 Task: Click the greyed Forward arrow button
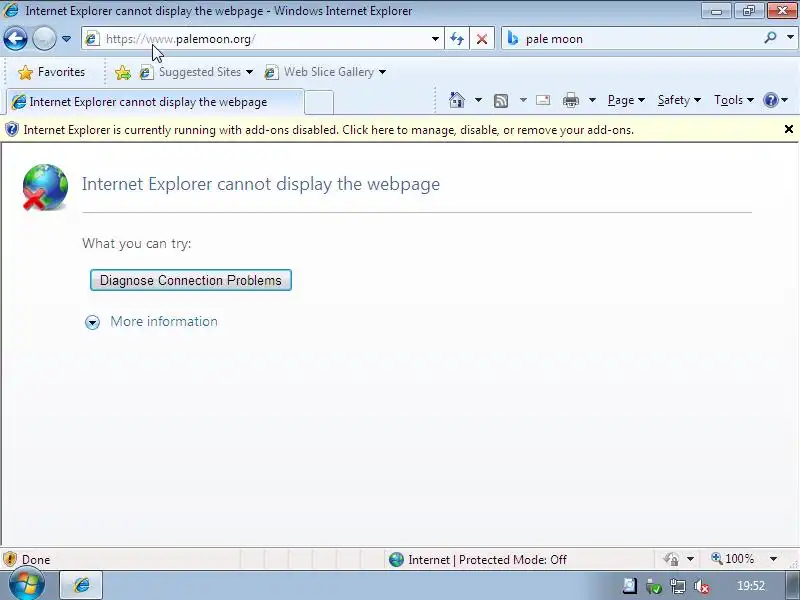tap(44, 39)
